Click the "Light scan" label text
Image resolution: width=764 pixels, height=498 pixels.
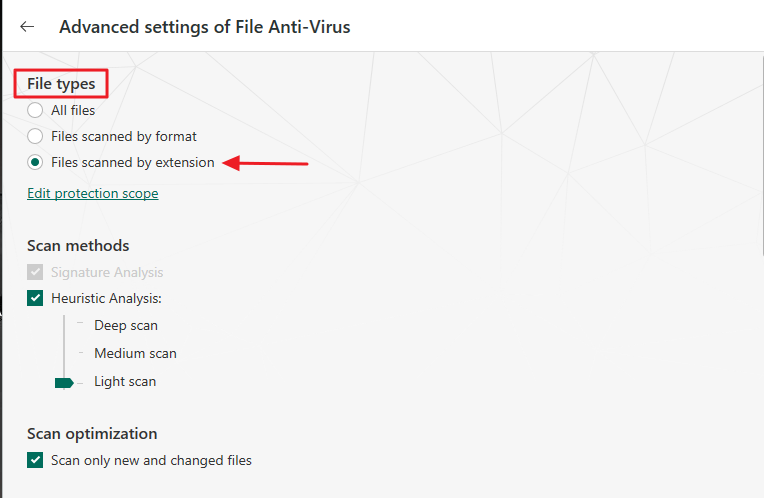(x=125, y=381)
